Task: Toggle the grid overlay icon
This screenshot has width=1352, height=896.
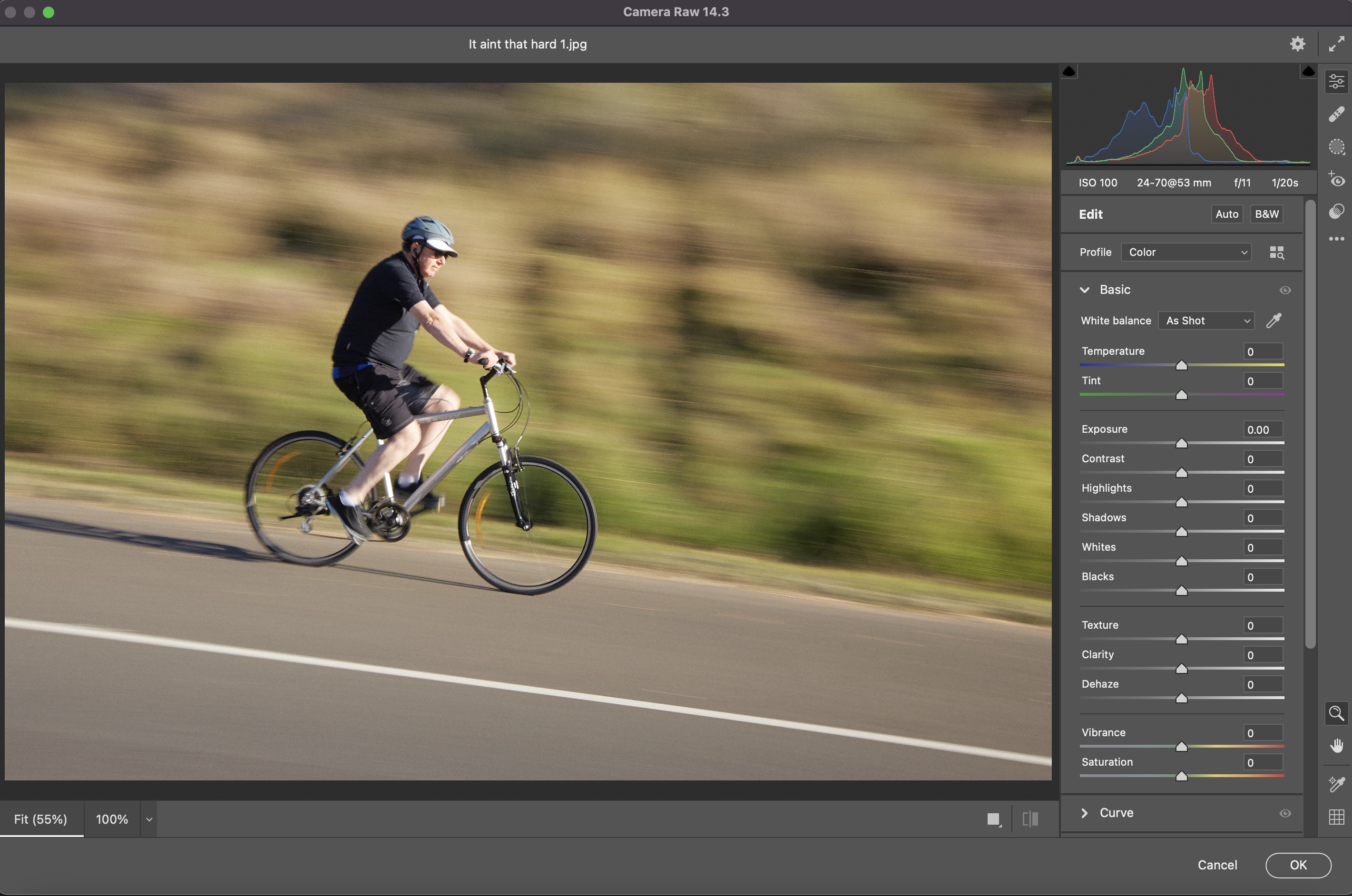Action: pos(1336,817)
